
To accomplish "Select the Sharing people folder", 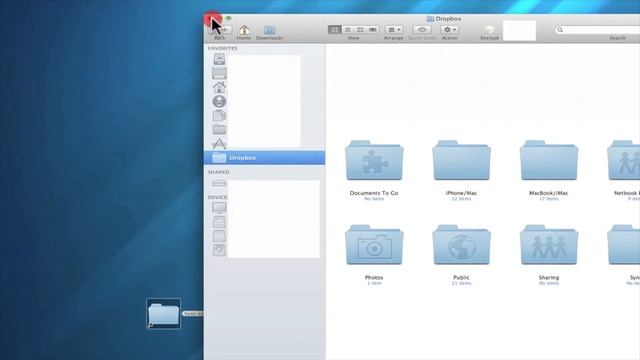I will pyautogui.click(x=549, y=245).
